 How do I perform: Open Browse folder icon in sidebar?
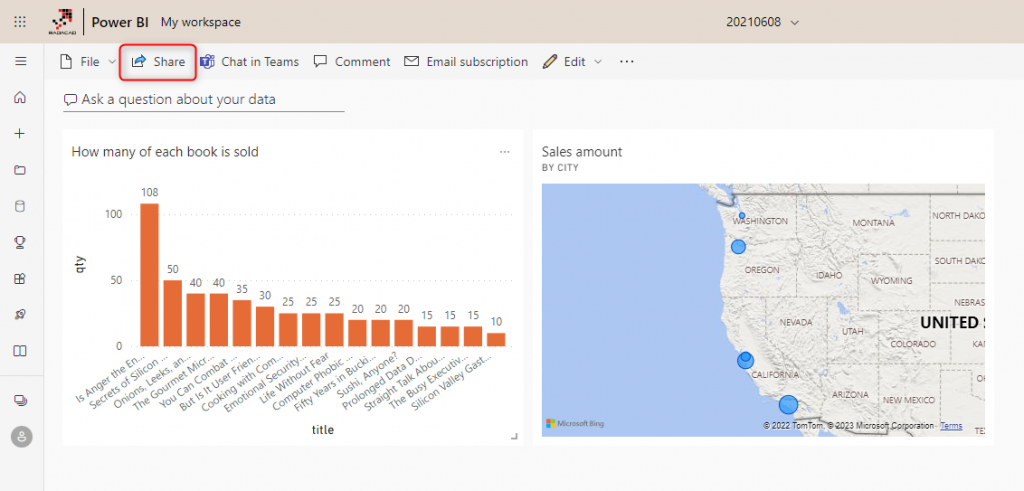click(x=20, y=170)
